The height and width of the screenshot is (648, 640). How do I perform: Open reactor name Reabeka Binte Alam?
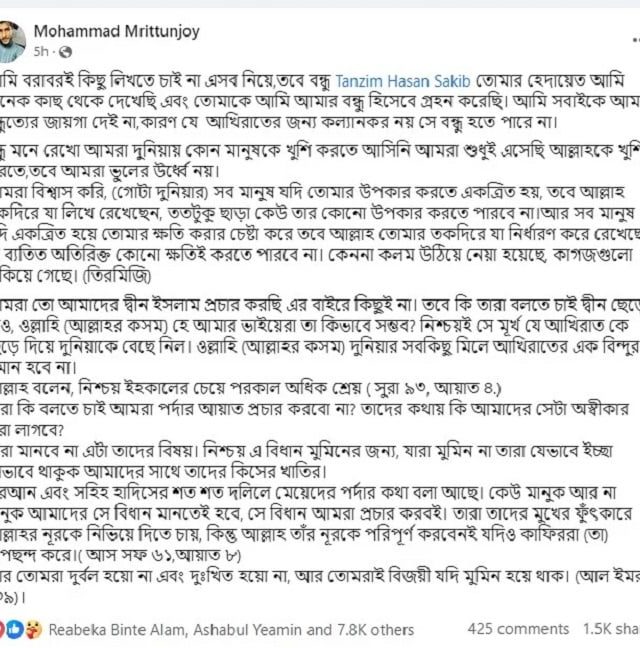[117, 630]
